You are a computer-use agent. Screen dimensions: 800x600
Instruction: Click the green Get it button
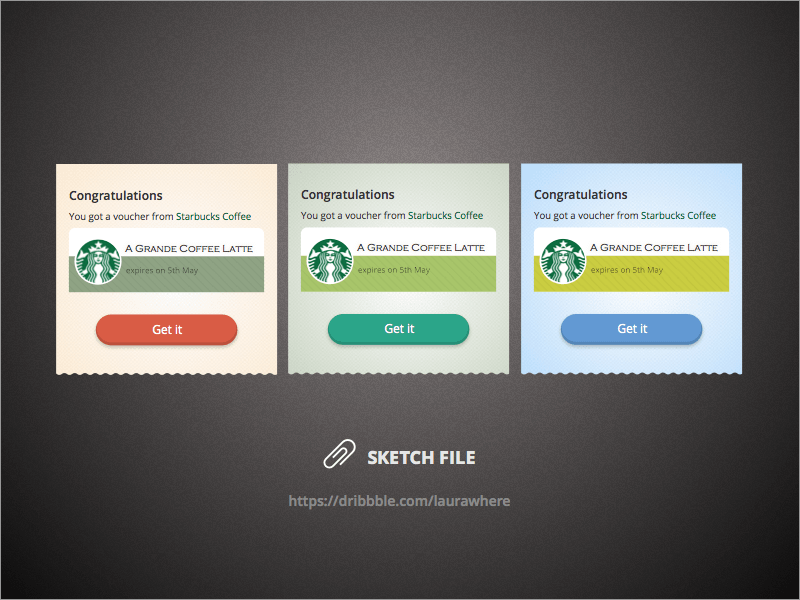tap(398, 329)
